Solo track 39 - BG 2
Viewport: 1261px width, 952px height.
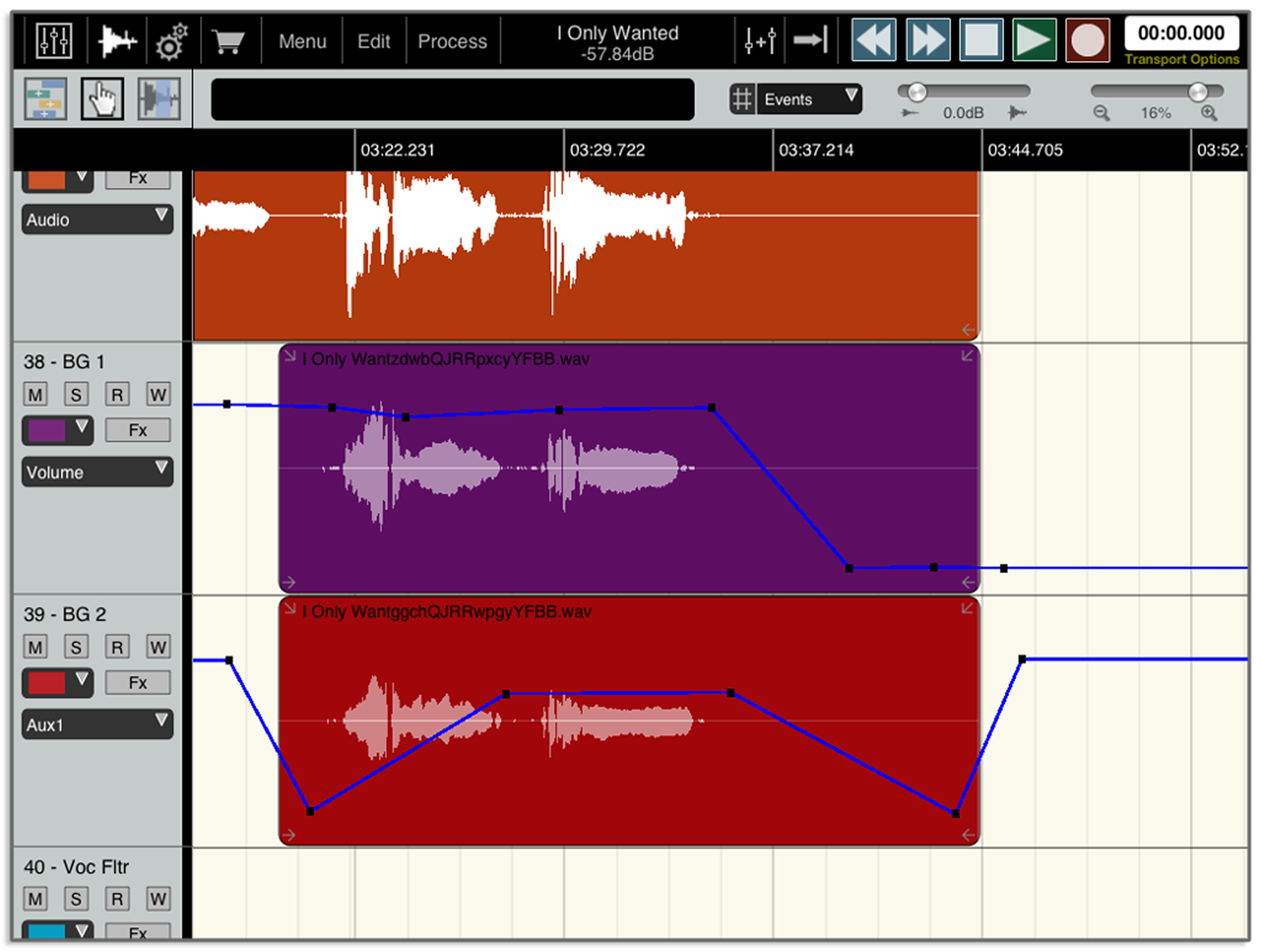click(76, 647)
